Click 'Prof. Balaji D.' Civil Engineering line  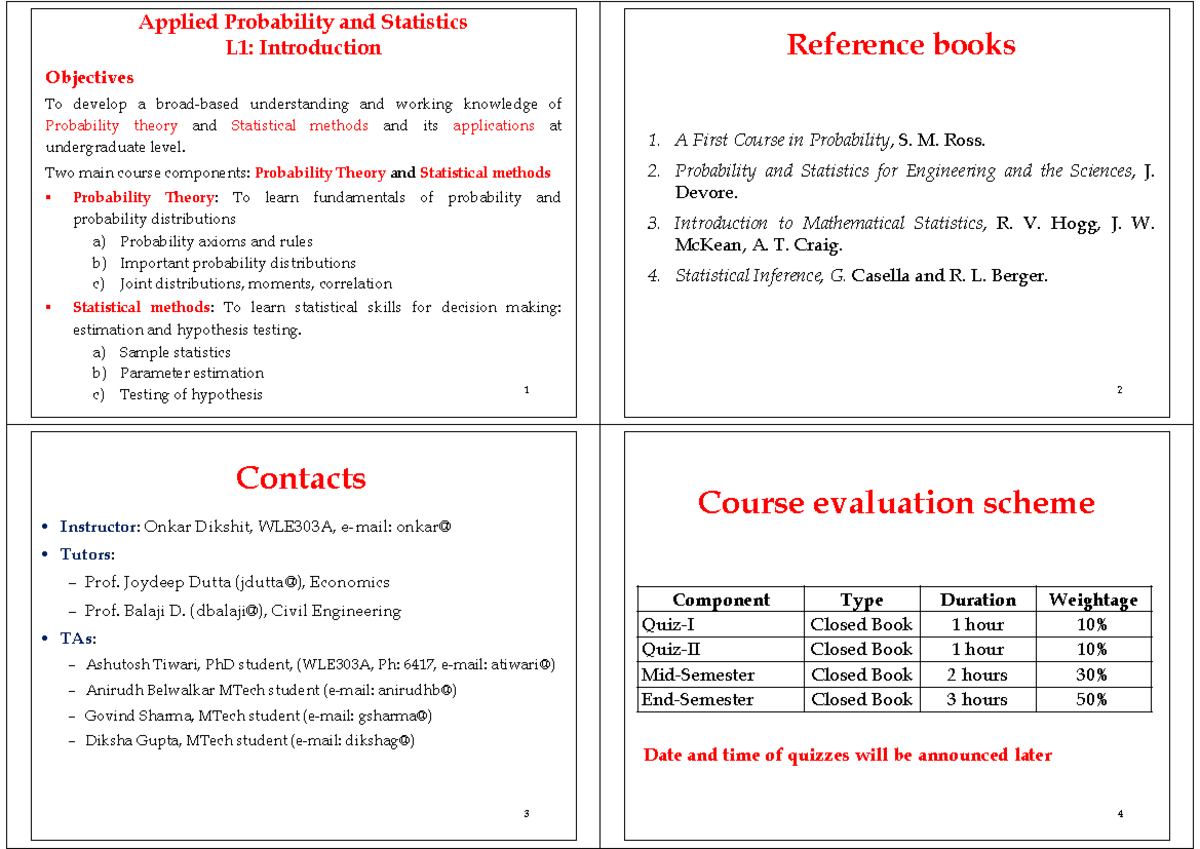[x=243, y=611]
